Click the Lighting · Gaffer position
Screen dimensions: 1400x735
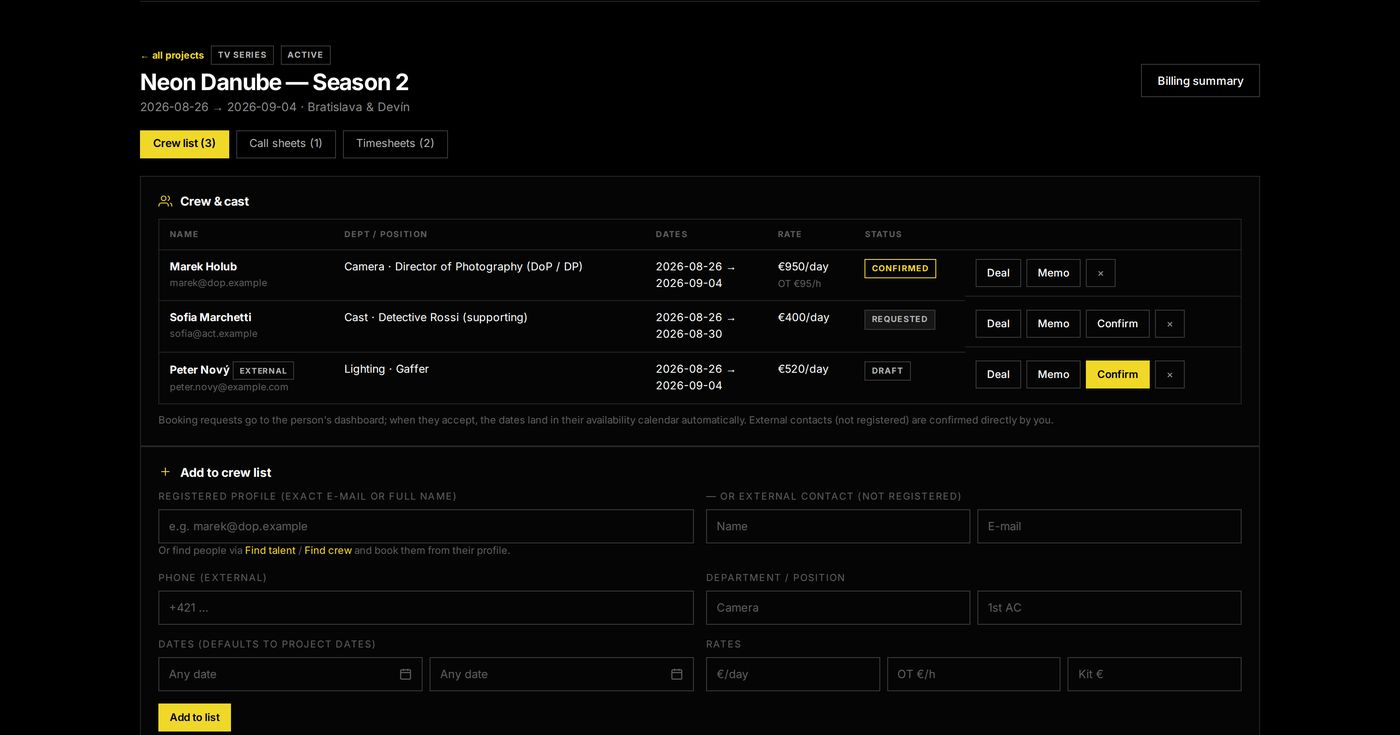pos(386,369)
